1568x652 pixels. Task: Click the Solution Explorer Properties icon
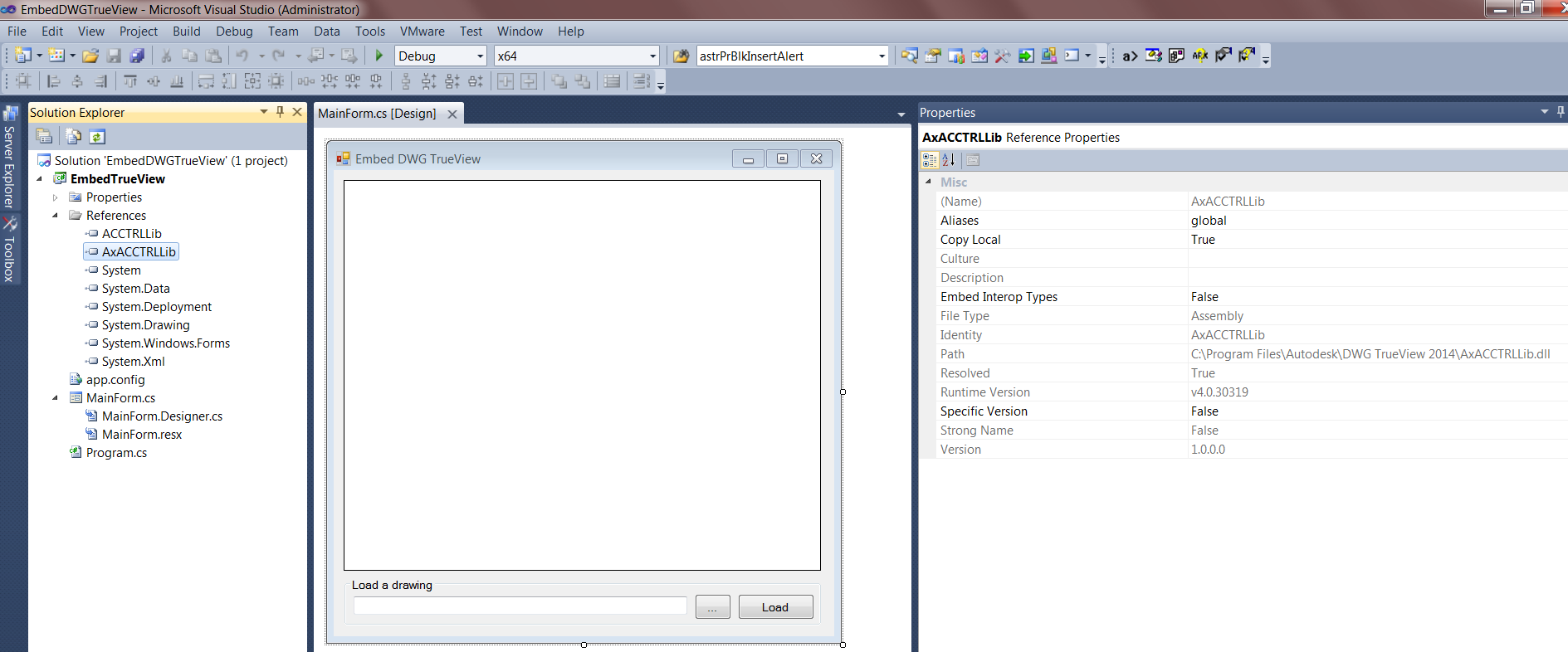pos(45,137)
